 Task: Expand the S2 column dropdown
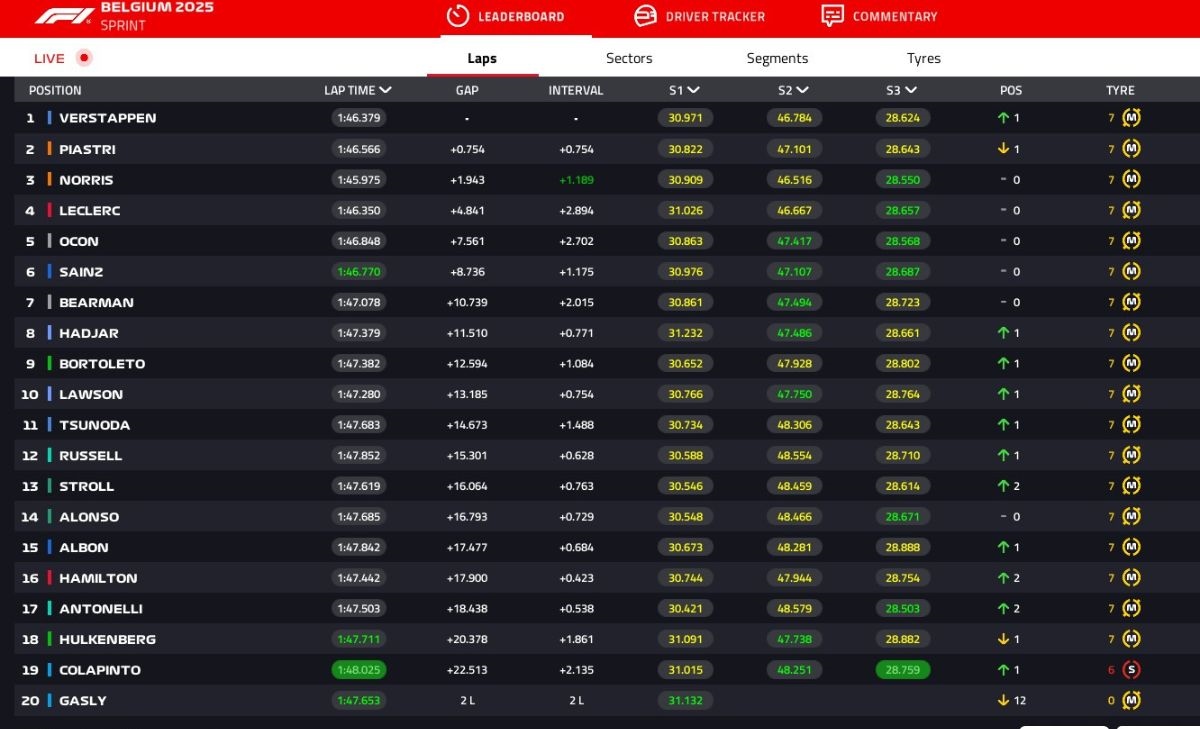click(x=802, y=90)
